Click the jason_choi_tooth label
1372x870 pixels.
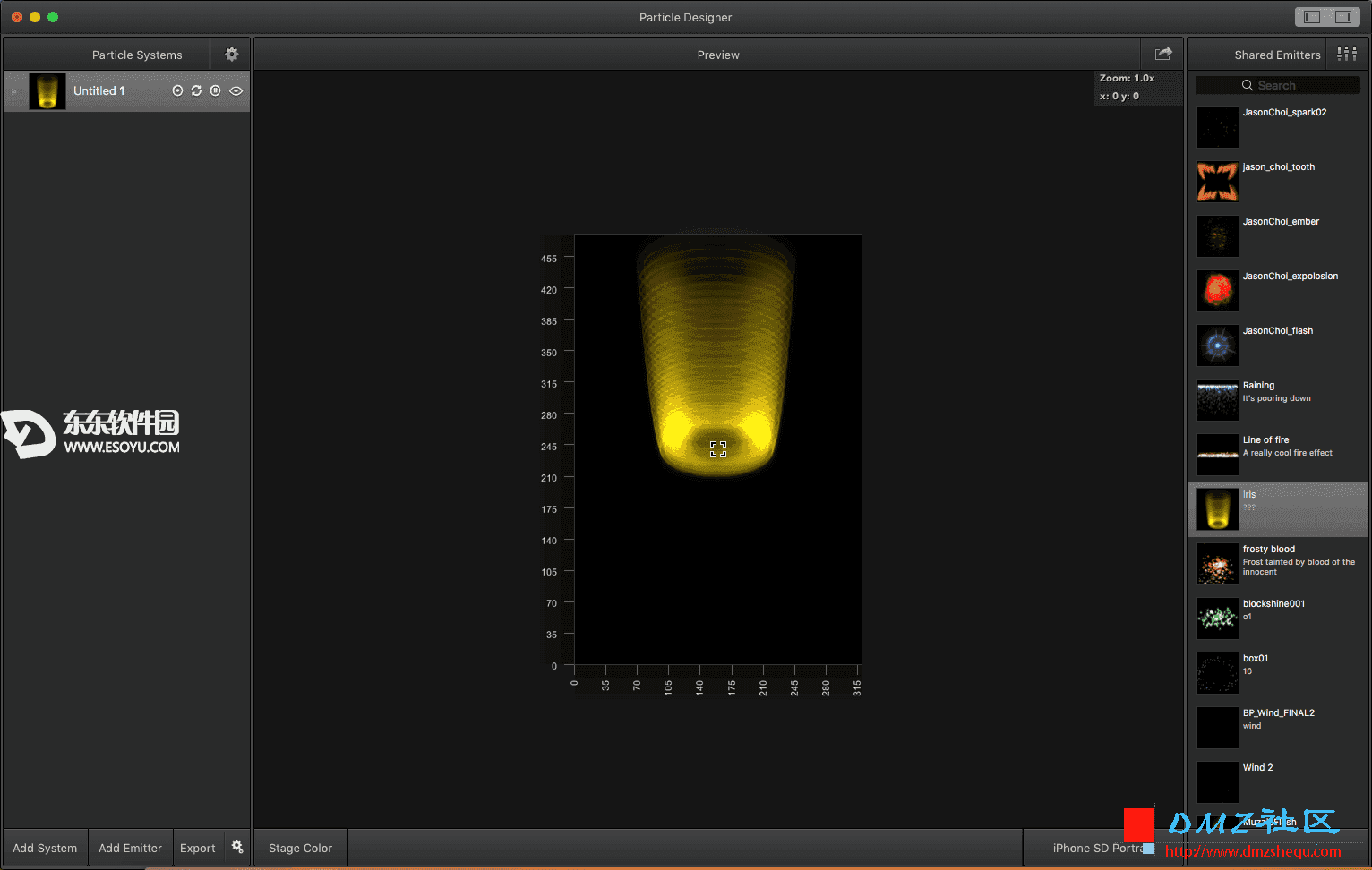(x=1278, y=167)
